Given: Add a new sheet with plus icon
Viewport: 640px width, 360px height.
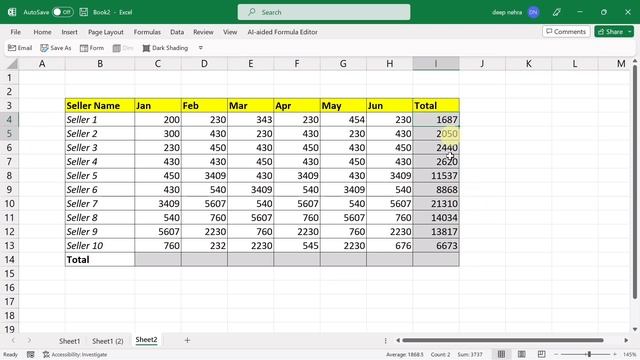Looking at the screenshot, I should (187, 340).
